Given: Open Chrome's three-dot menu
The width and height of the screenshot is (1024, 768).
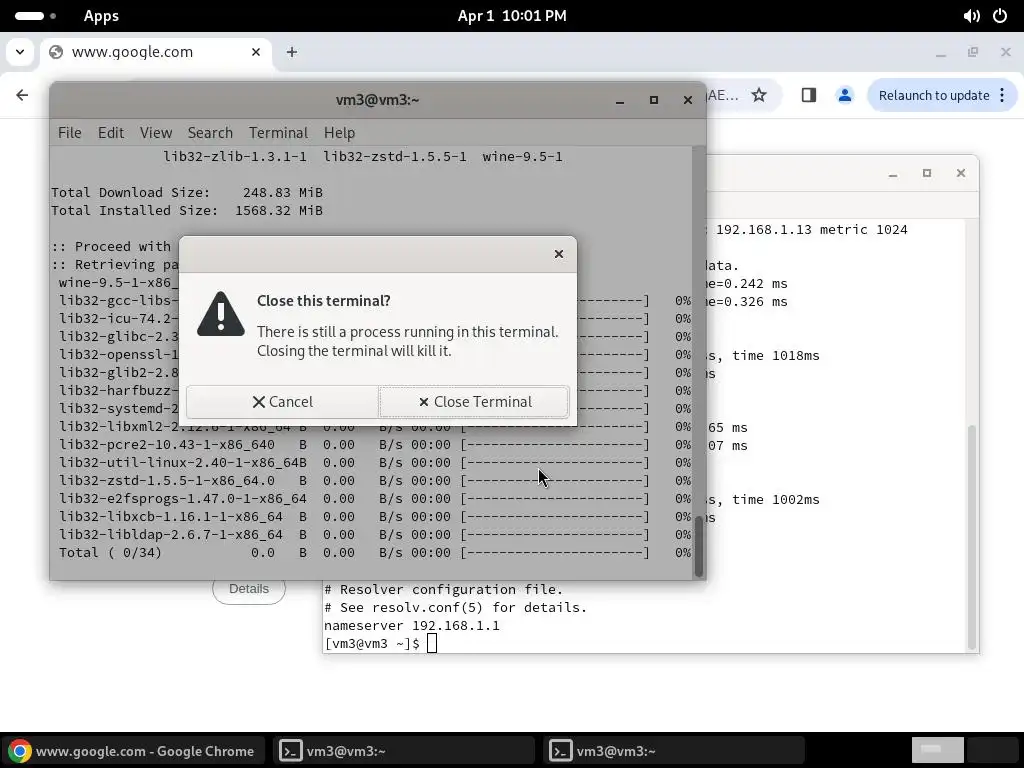Looking at the screenshot, I should [x=1002, y=95].
